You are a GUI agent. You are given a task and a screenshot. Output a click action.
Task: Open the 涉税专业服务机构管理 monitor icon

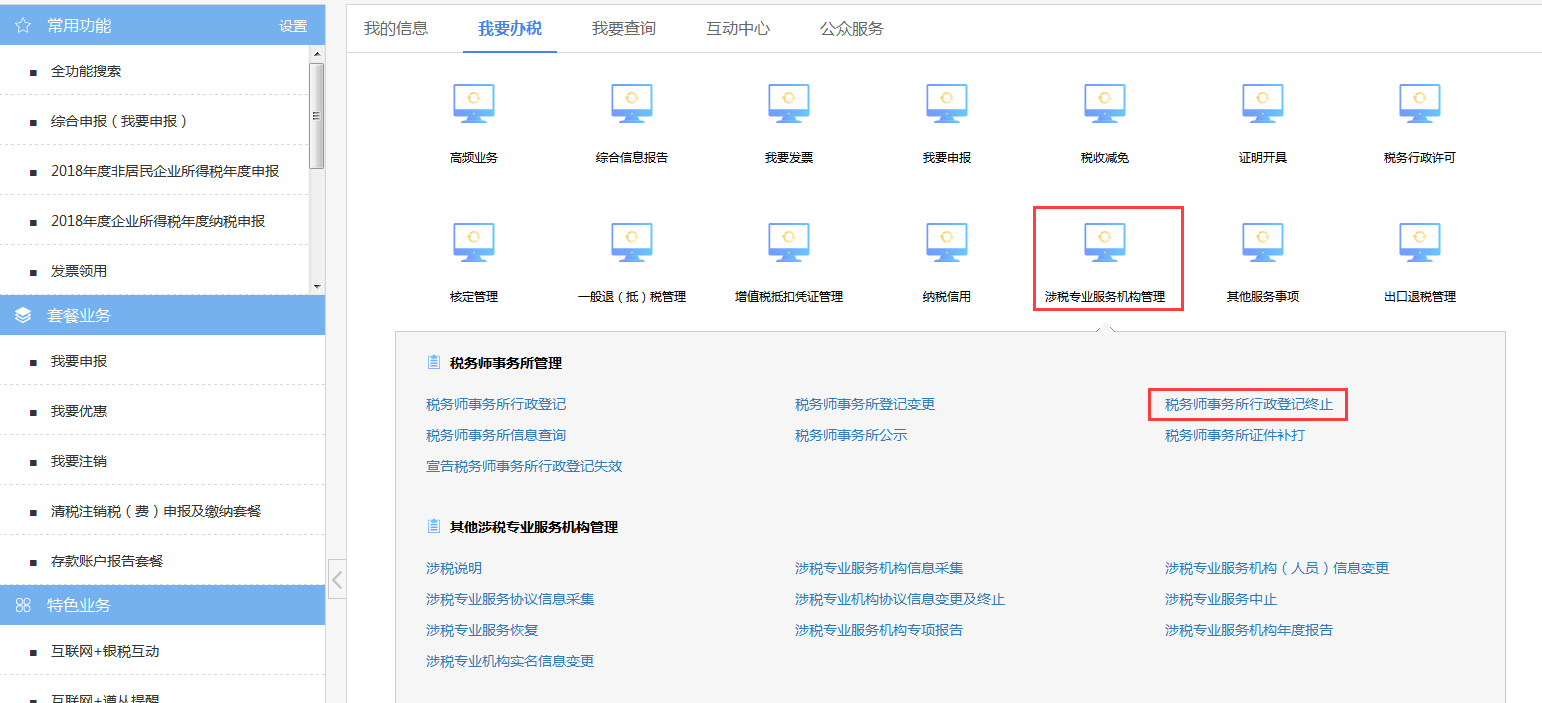pyautogui.click(x=1104, y=243)
